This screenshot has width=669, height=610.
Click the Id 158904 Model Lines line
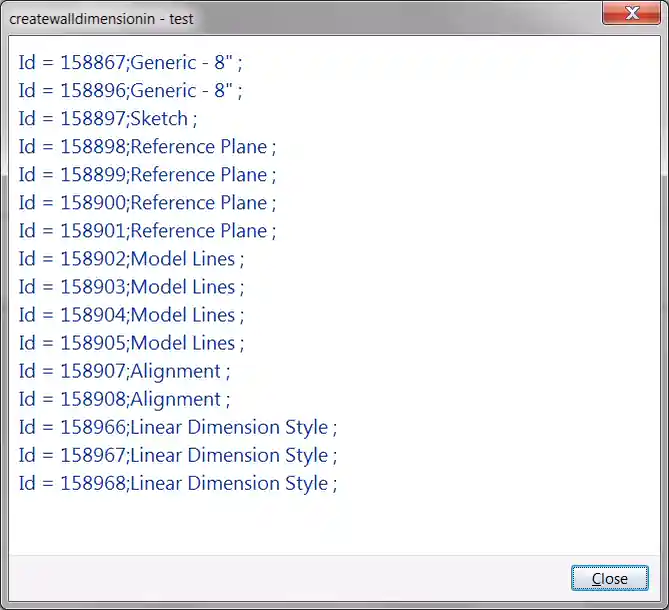[131, 314]
